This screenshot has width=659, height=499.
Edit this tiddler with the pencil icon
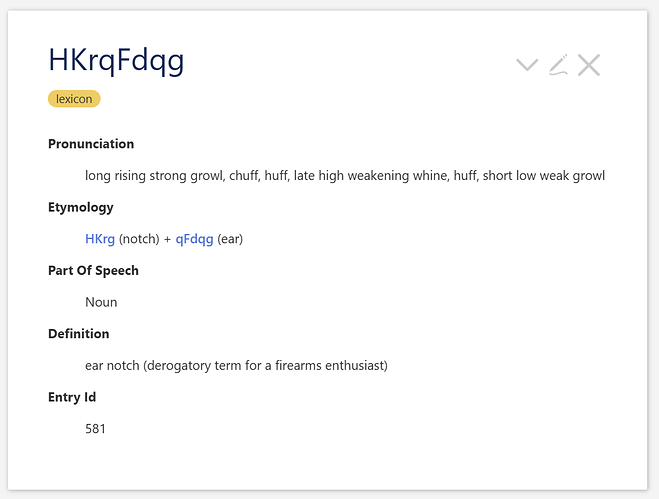coord(558,65)
